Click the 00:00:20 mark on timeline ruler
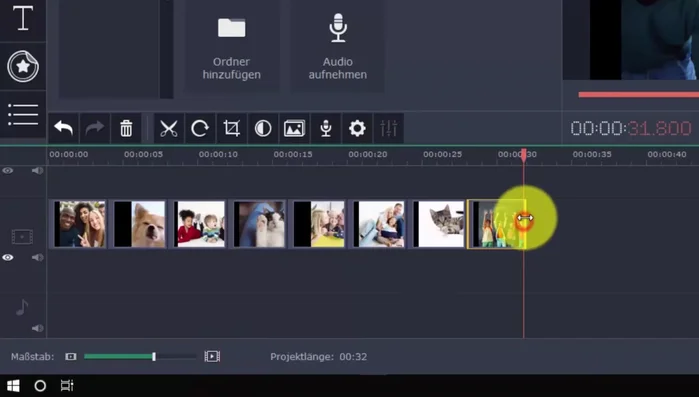The height and width of the screenshot is (397, 699). (367, 155)
